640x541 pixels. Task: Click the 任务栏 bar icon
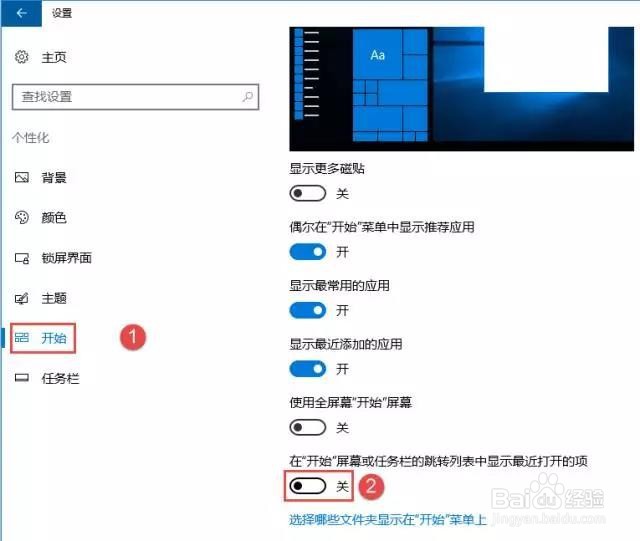22,378
